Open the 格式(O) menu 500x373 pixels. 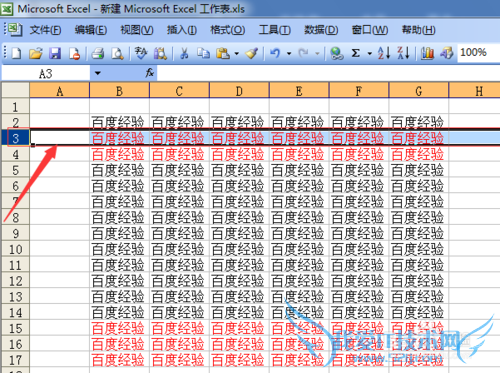(x=228, y=30)
